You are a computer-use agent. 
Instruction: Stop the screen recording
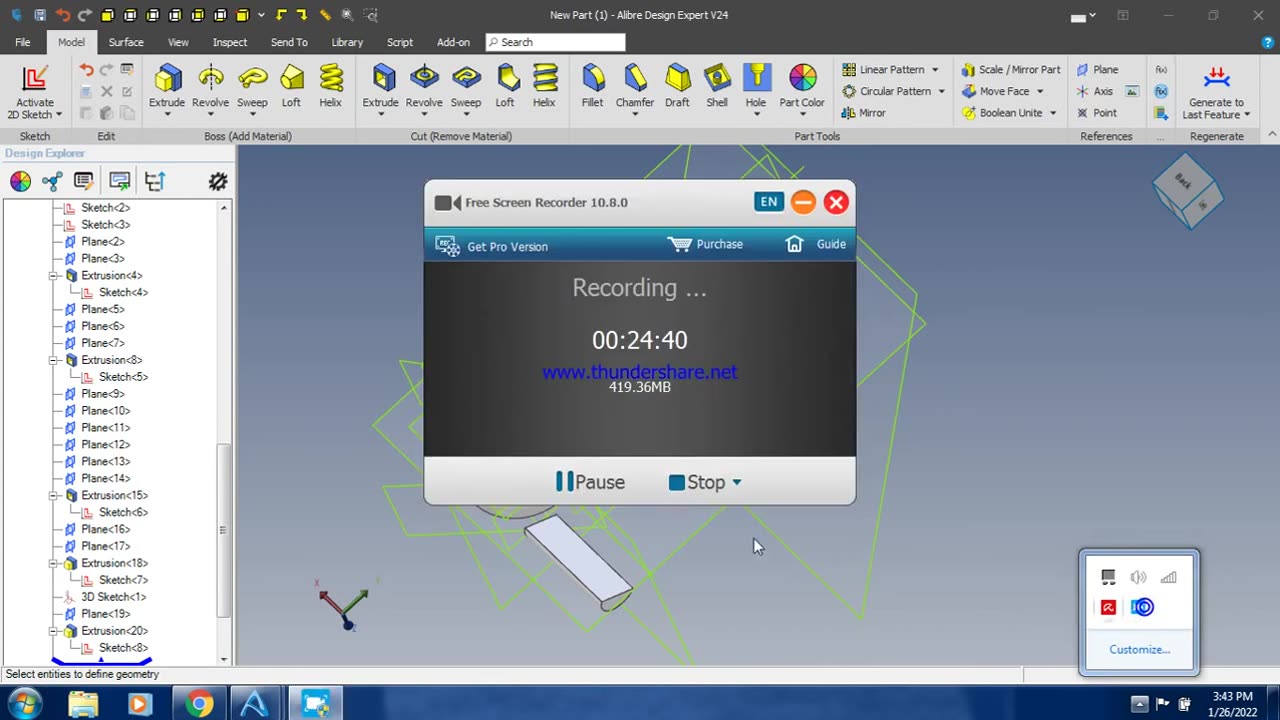pos(697,482)
